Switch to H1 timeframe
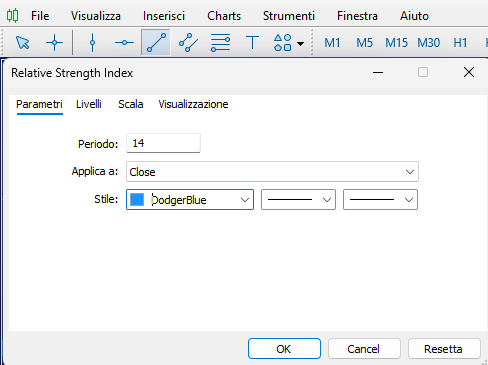 tap(460, 43)
